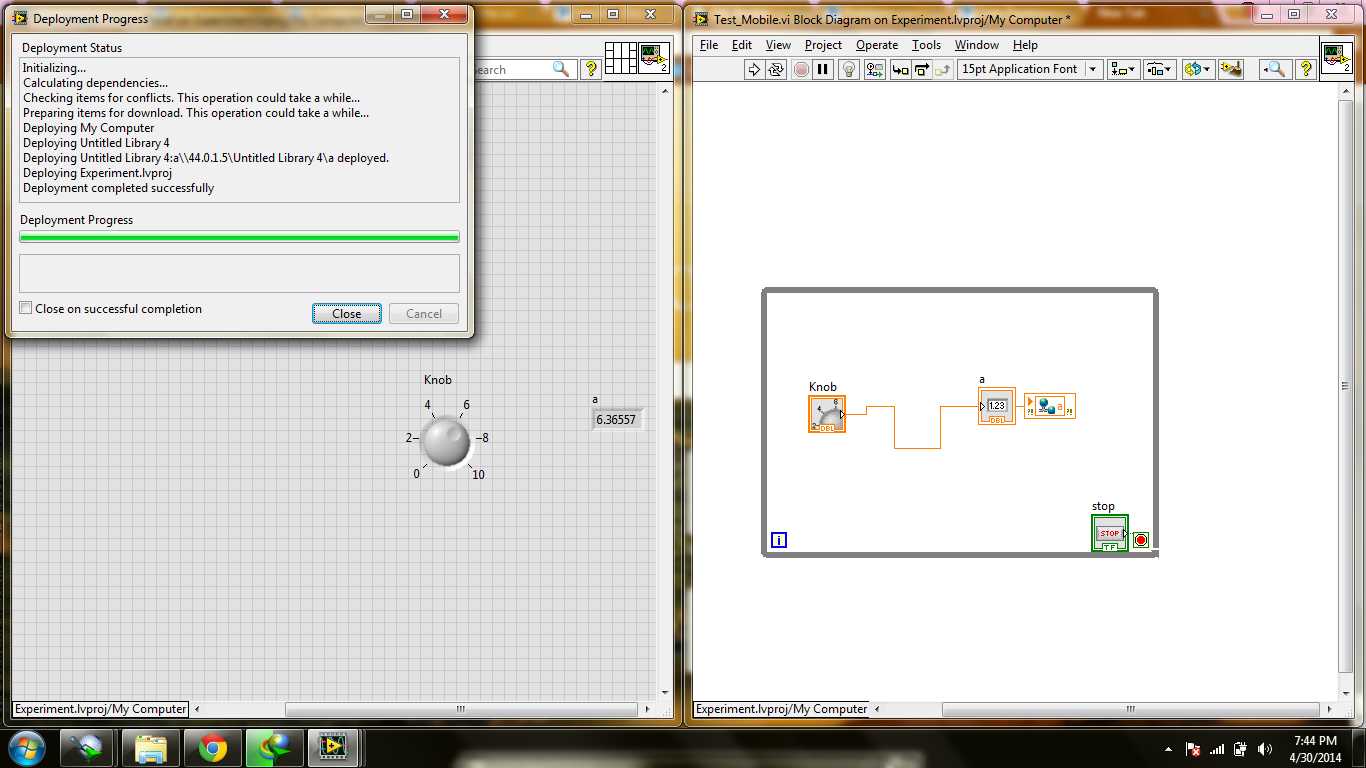Click the Step Into icon
Screen dimensions: 1366x768
point(901,69)
